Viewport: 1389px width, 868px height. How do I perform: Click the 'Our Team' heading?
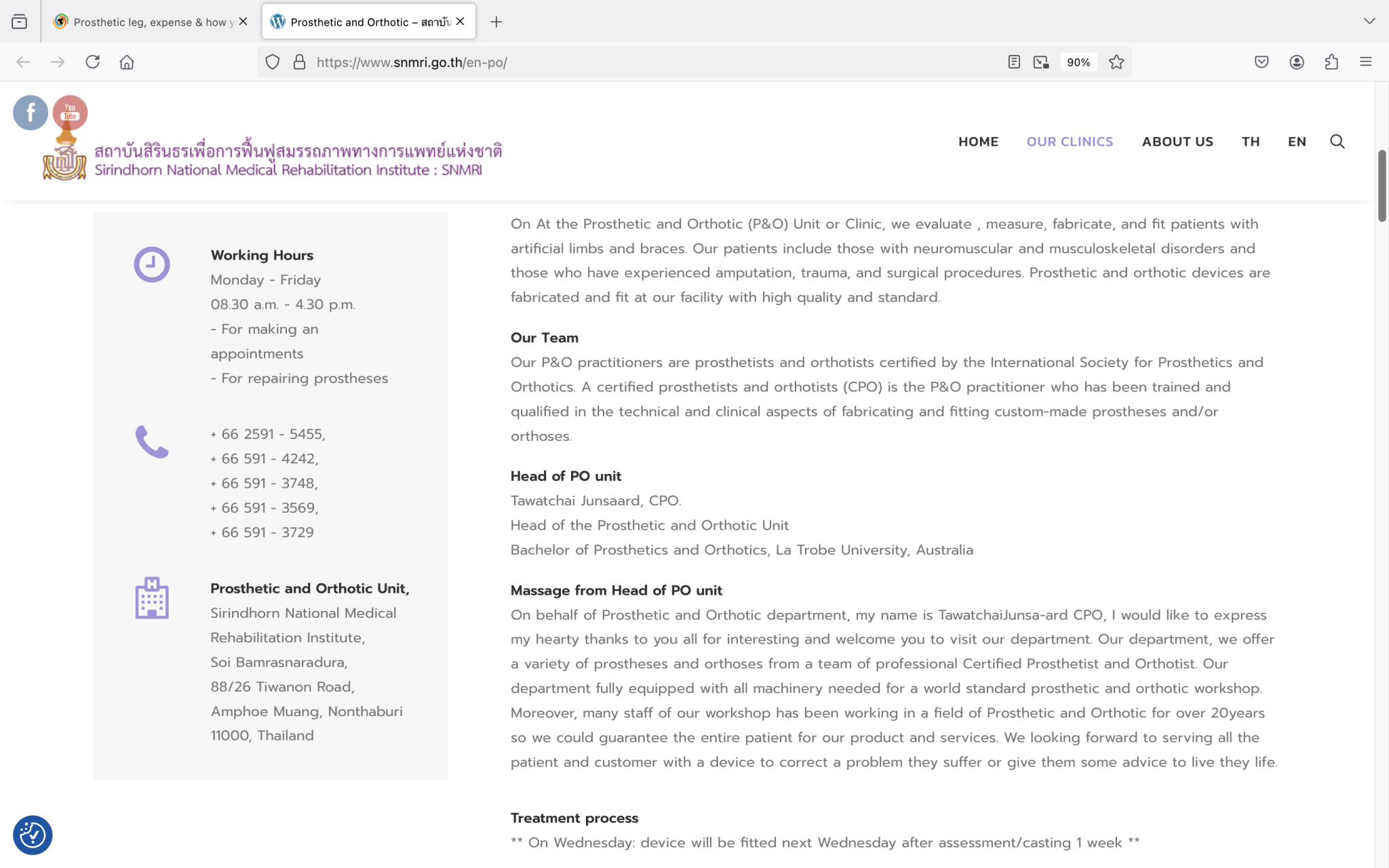(545, 338)
